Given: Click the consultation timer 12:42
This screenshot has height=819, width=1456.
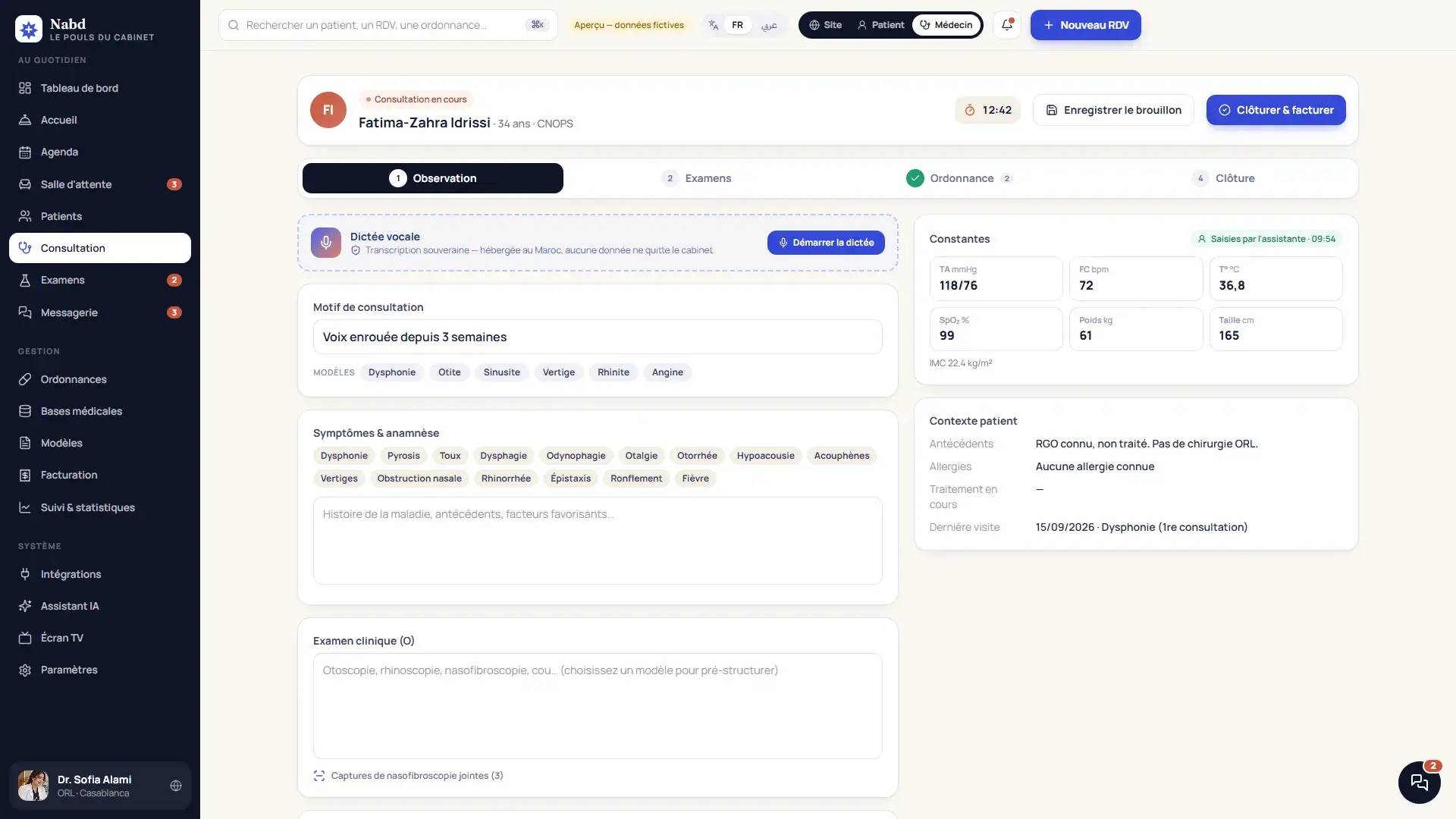Looking at the screenshot, I should pos(987,110).
